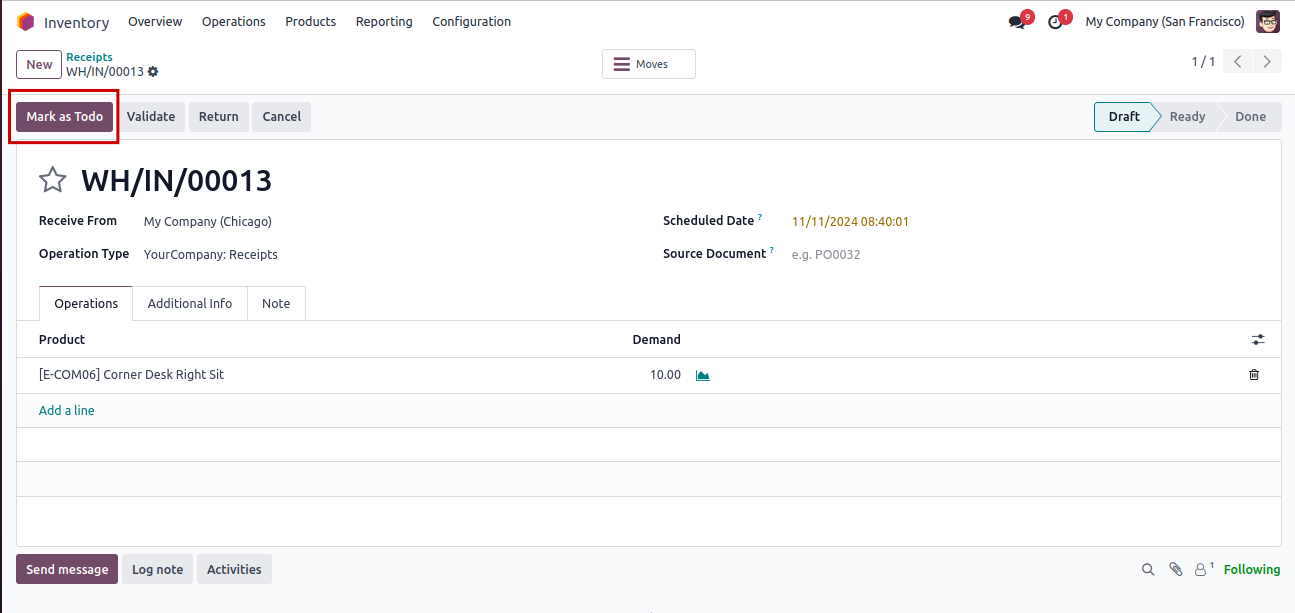Open the Configuration menu
Image resolution: width=1295 pixels, height=613 pixels.
pos(471,22)
